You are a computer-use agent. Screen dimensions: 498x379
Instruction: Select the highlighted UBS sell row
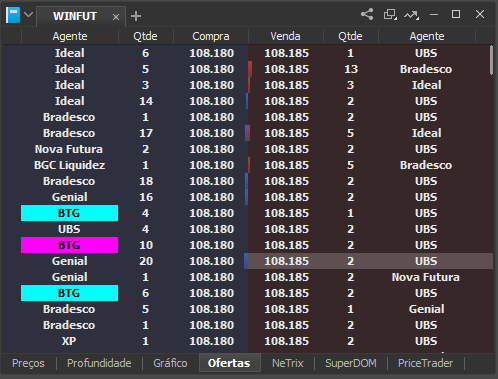(x=370, y=261)
